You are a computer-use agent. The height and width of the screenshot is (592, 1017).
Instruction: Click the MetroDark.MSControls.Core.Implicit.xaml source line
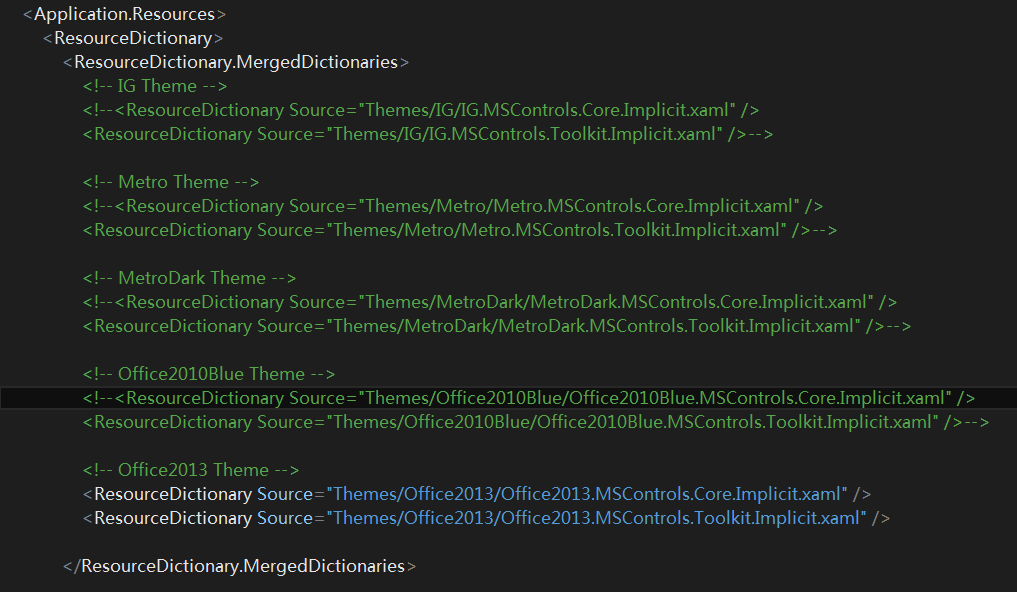click(x=490, y=302)
